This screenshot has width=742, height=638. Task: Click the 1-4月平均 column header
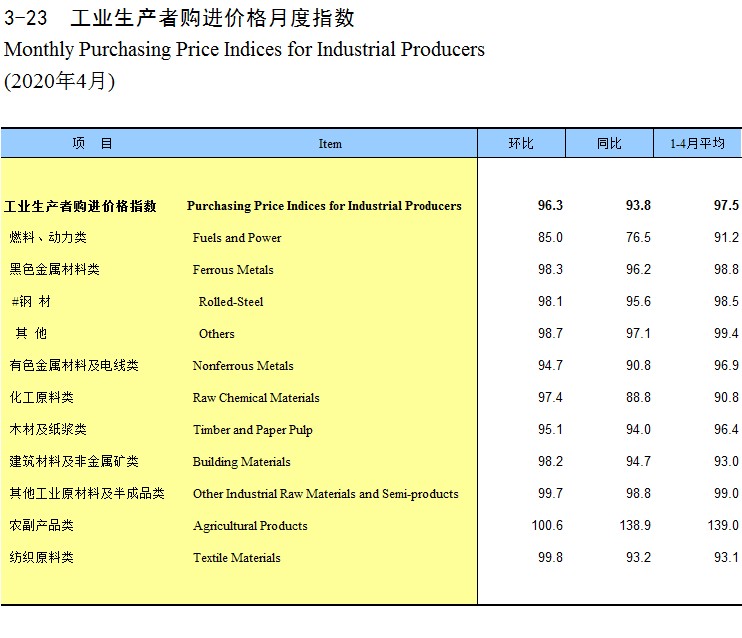pyautogui.click(x=697, y=143)
